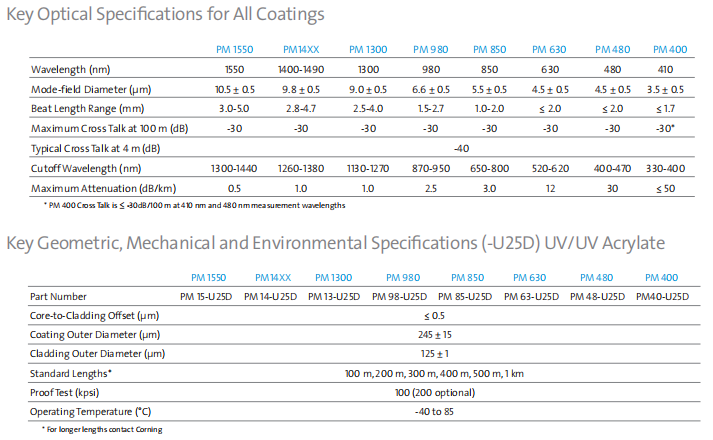Click the '400-470' cutoff wavelength value

tap(613, 169)
